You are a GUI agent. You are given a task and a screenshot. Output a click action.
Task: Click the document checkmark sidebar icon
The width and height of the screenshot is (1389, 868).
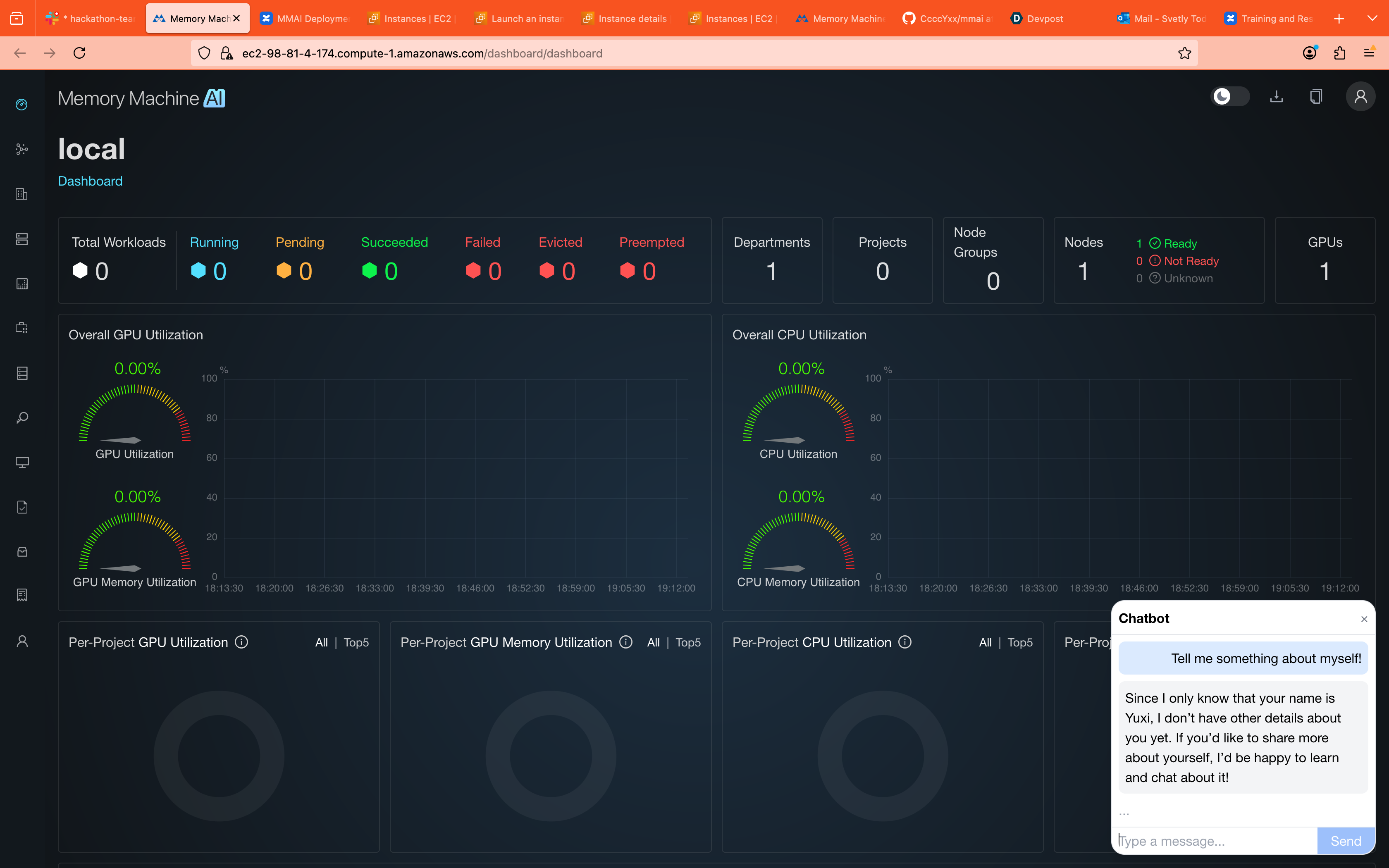22,508
